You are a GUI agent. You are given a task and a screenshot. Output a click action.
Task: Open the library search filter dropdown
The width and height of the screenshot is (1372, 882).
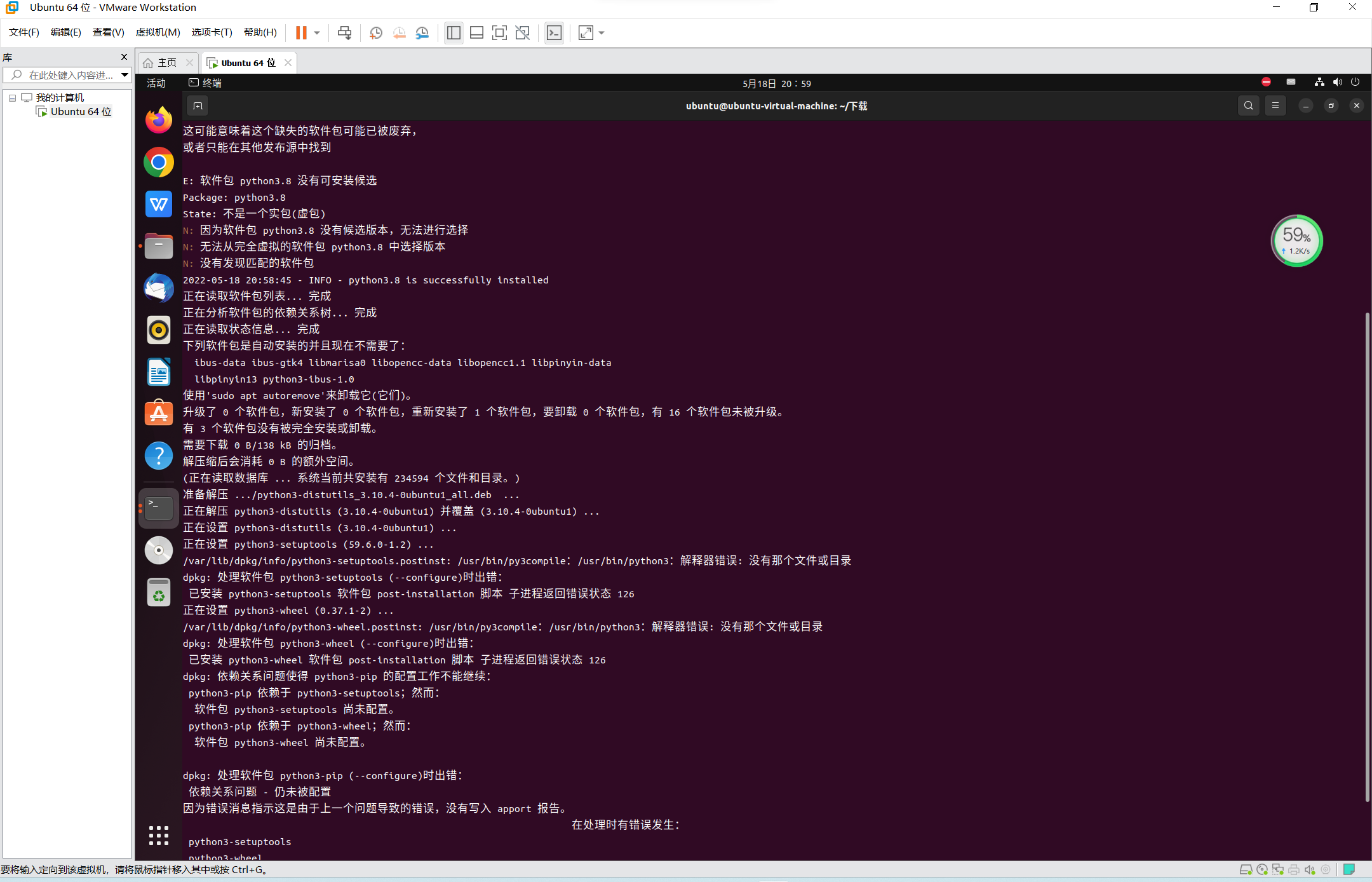tap(125, 75)
